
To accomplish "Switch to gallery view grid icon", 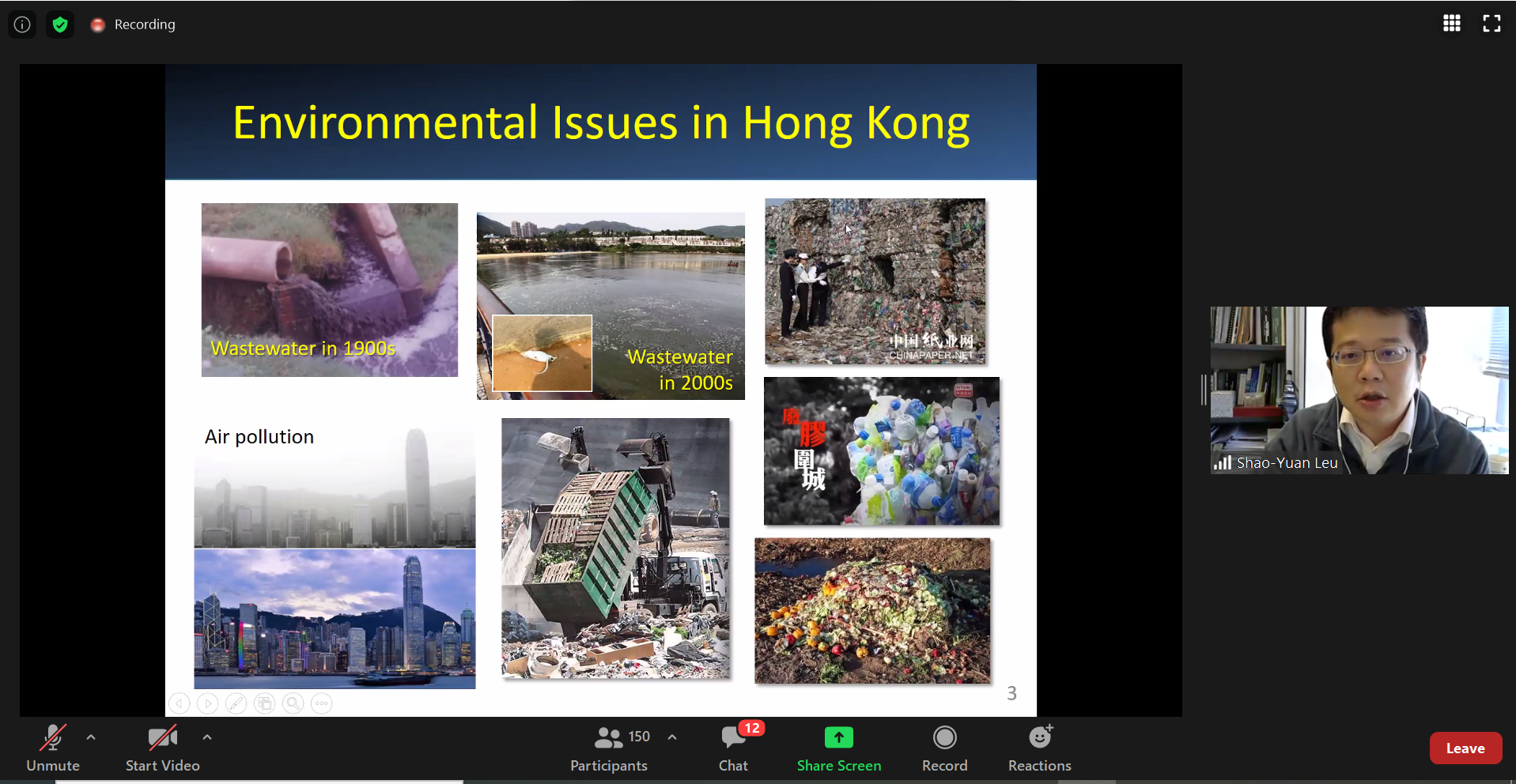I will [1451, 24].
